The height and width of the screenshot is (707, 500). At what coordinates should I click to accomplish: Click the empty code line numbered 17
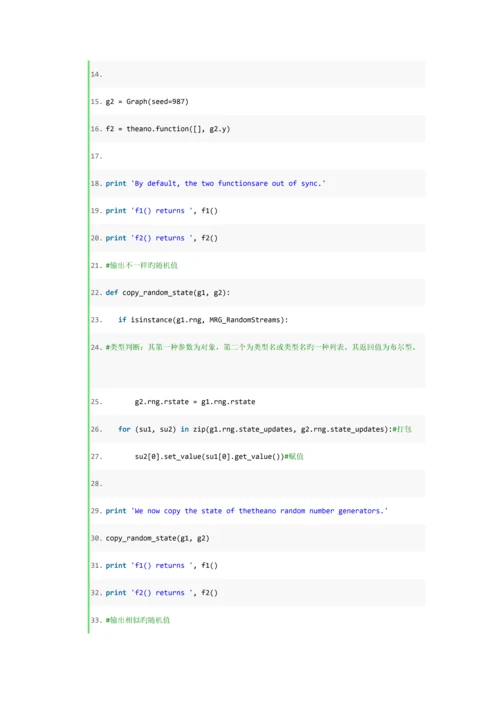point(257,156)
